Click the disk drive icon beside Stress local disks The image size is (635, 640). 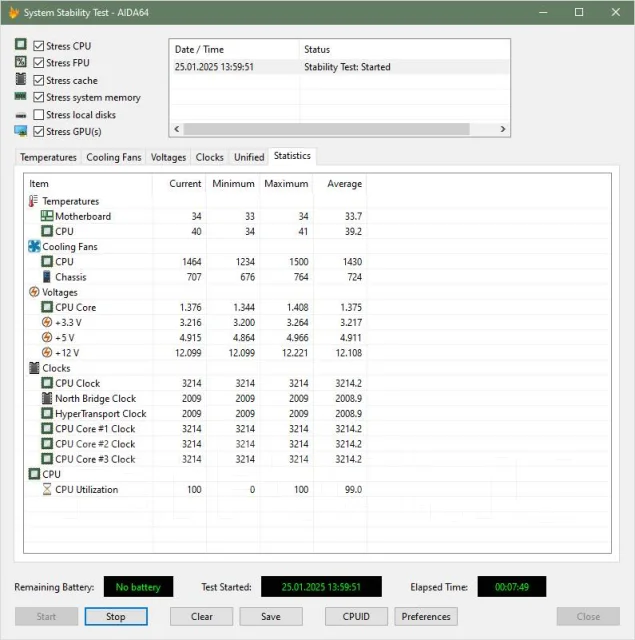(x=21, y=116)
